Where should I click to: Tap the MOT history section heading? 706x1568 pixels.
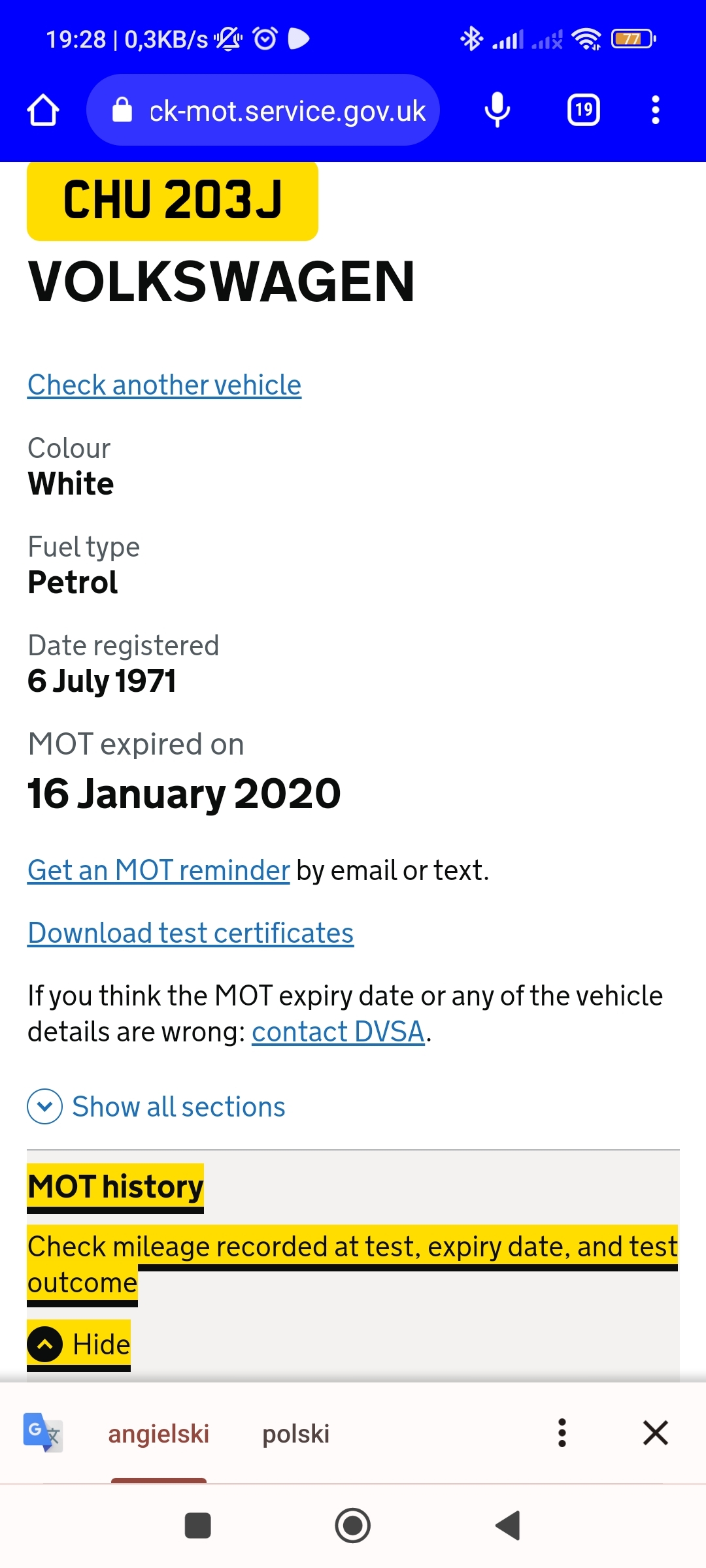click(x=116, y=1186)
